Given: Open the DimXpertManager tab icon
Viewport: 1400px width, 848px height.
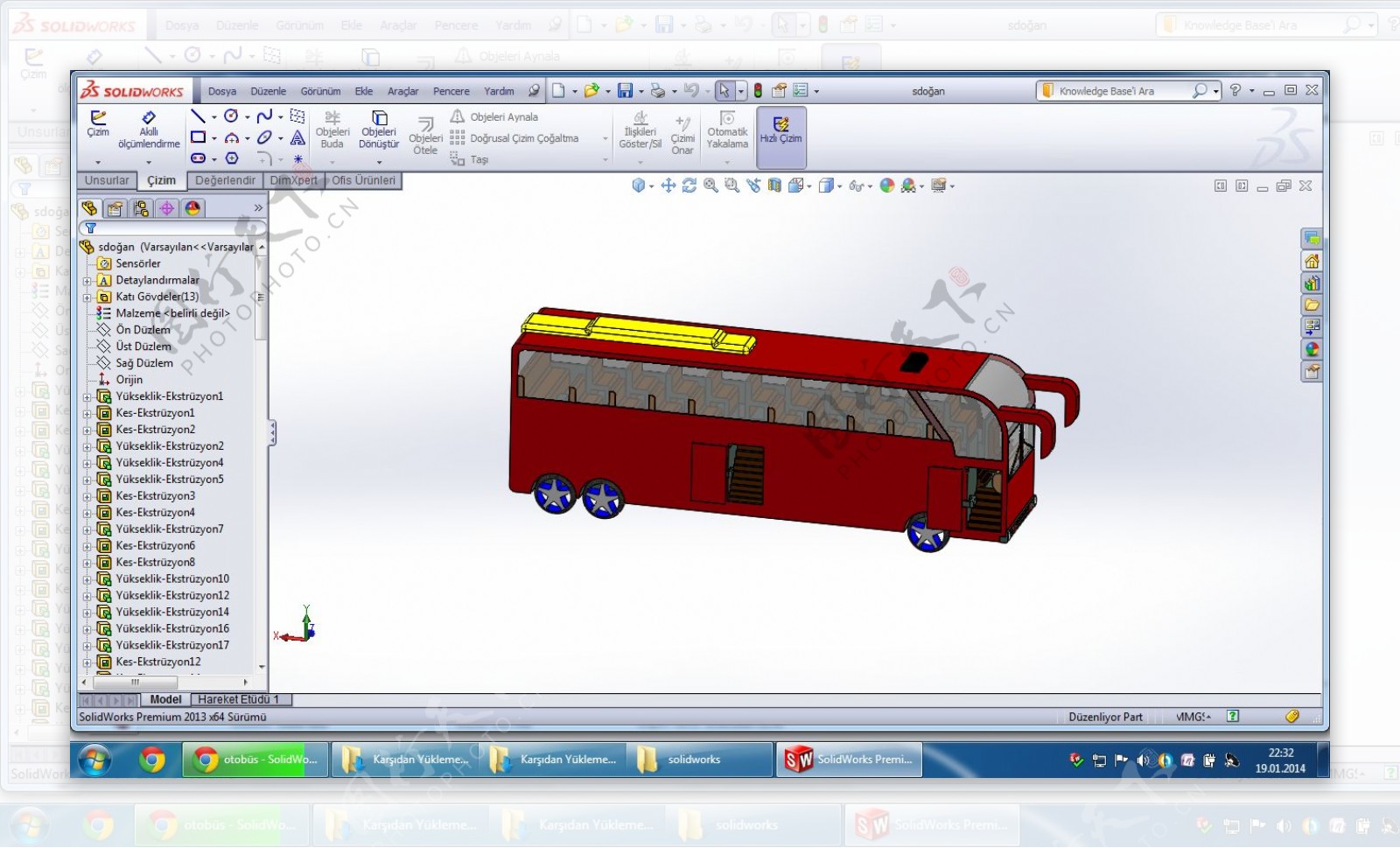Looking at the screenshot, I should click(x=166, y=207).
